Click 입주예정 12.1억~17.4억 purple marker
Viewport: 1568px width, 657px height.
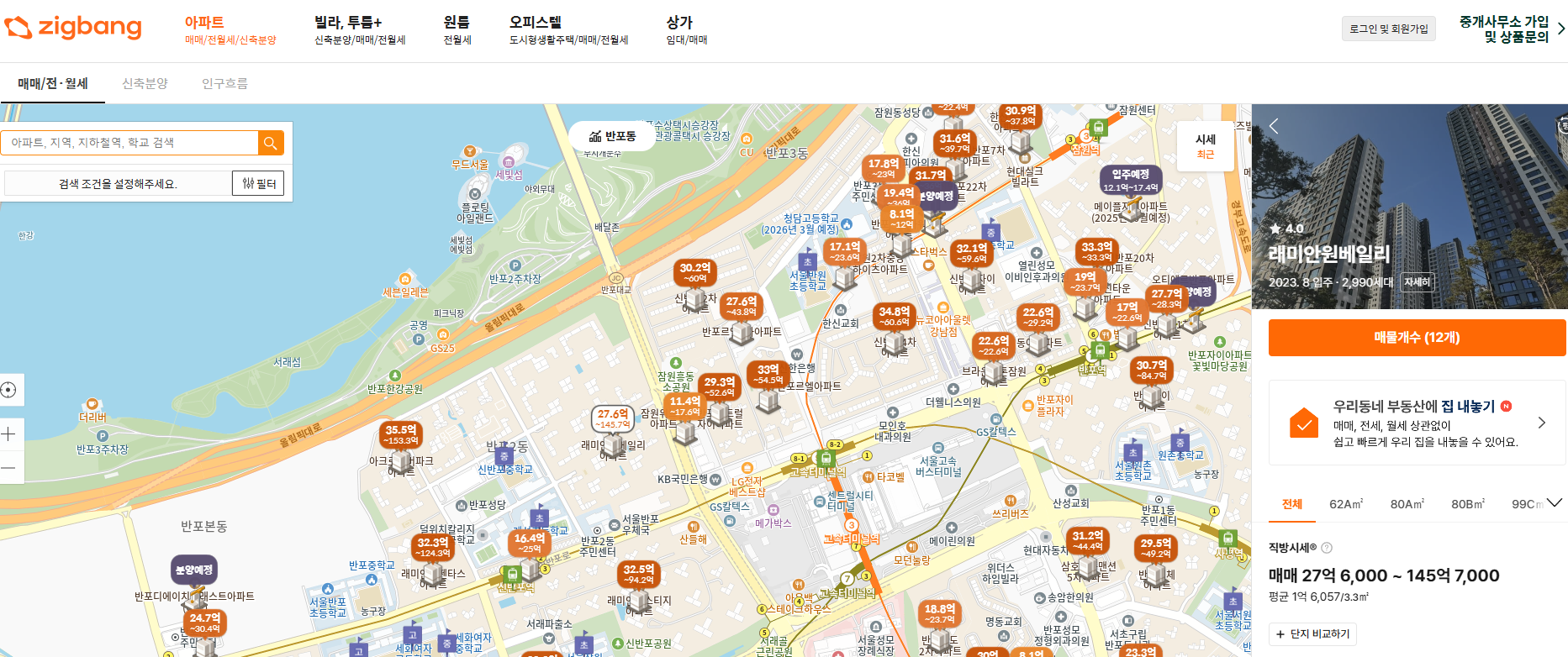[1131, 180]
